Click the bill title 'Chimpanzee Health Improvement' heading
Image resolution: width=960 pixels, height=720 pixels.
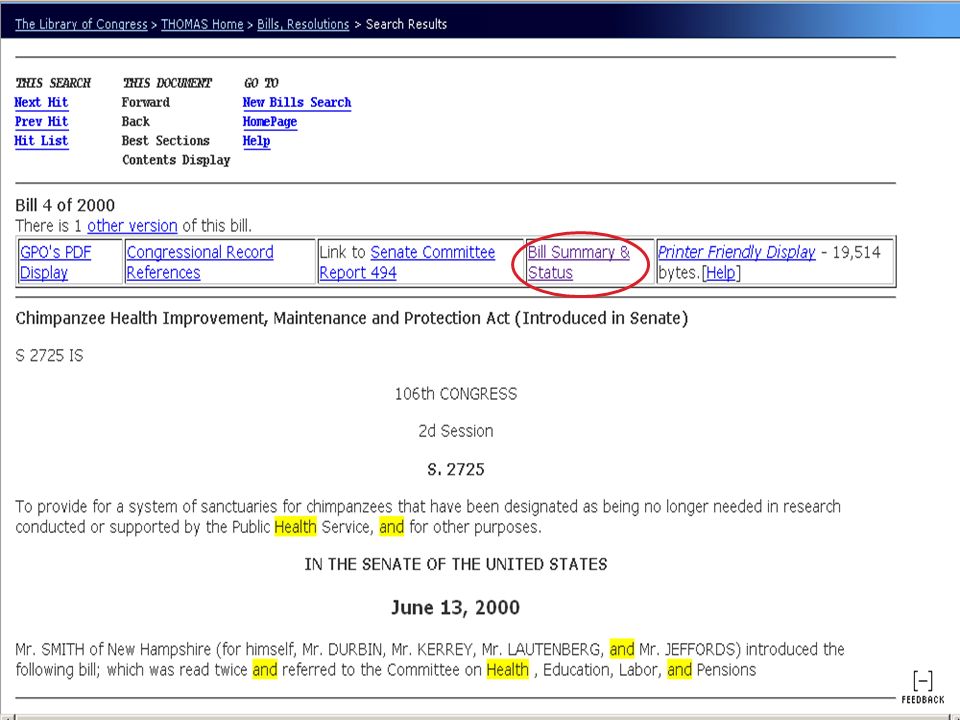(x=351, y=318)
